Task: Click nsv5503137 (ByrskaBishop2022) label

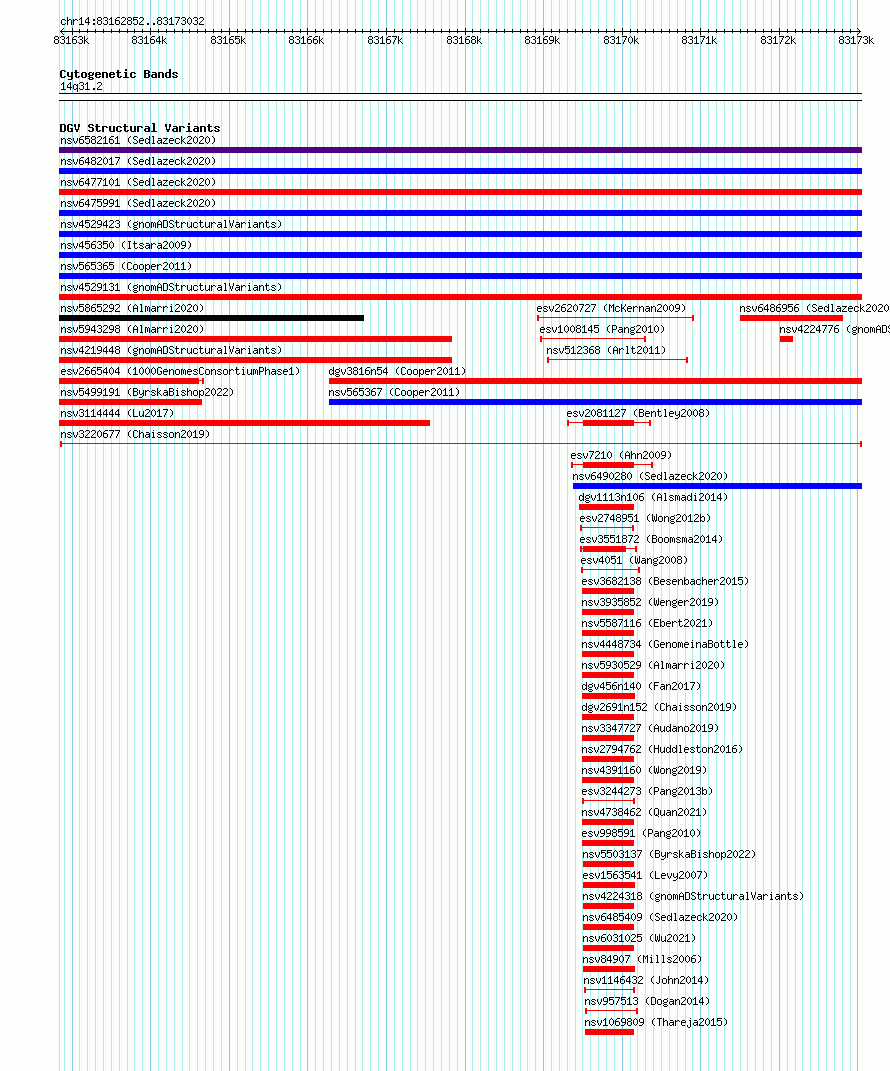Action: [669, 854]
